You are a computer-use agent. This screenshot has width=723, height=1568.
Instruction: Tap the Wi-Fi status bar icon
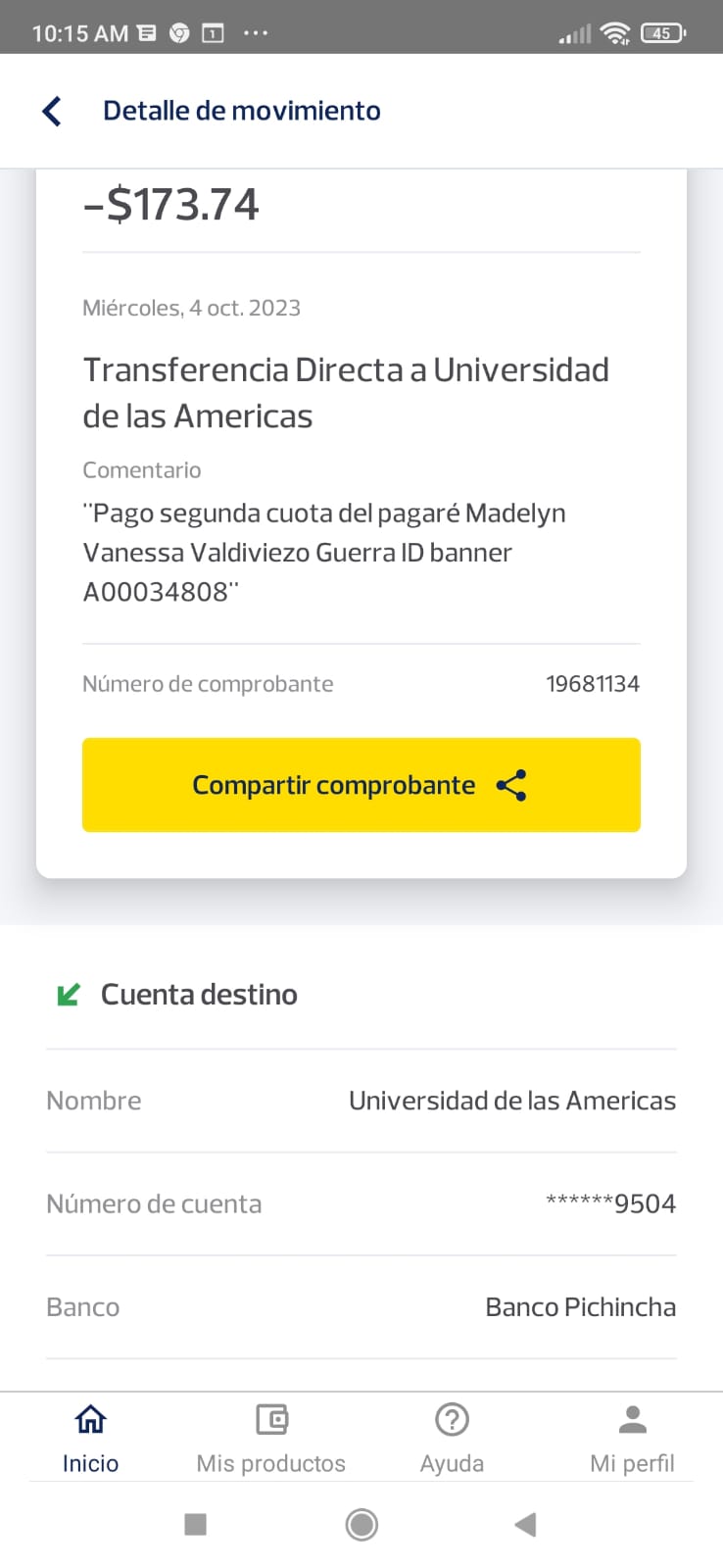coord(615,33)
